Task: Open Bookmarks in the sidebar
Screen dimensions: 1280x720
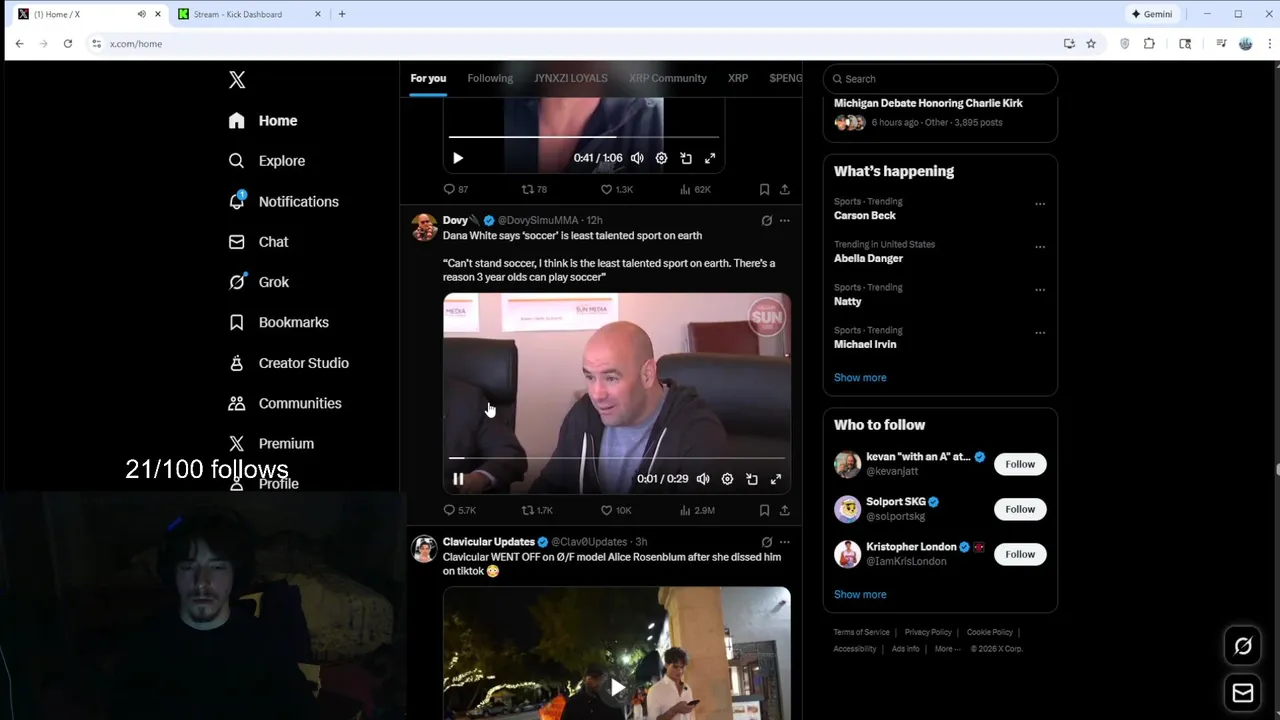Action: coord(279,322)
